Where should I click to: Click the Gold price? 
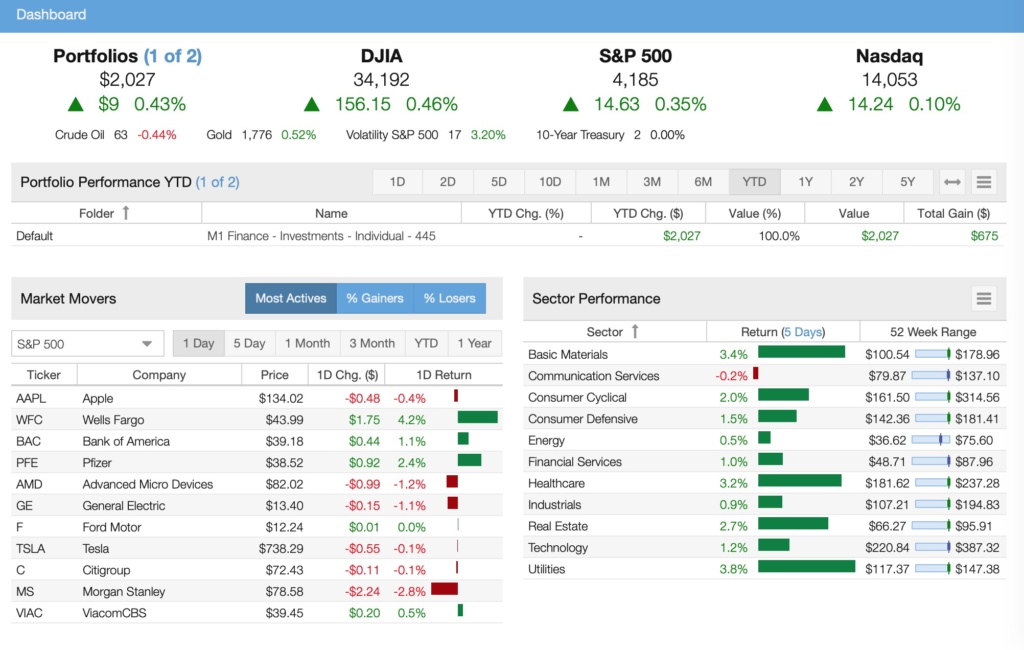(257, 135)
